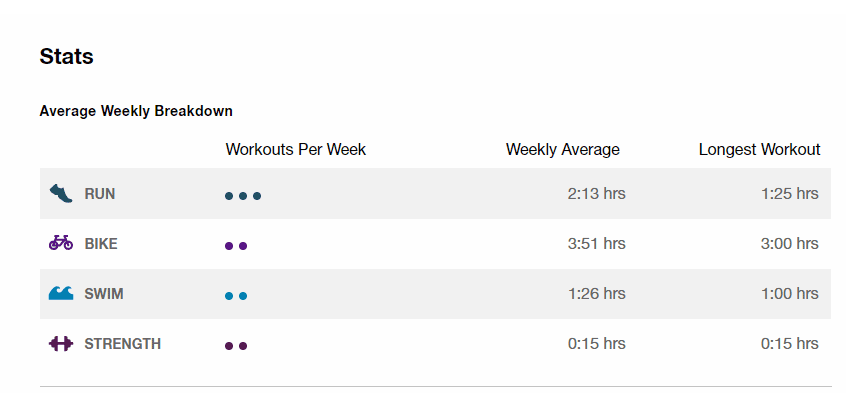The width and height of the screenshot is (846, 393).
Task: Select the RUN row label
Action: pyautogui.click(x=100, y=194)
